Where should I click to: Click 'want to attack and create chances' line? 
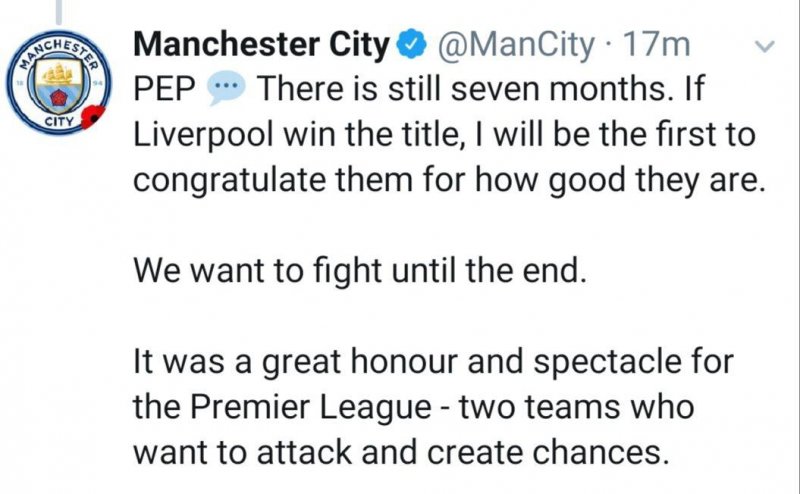point(398,452)
